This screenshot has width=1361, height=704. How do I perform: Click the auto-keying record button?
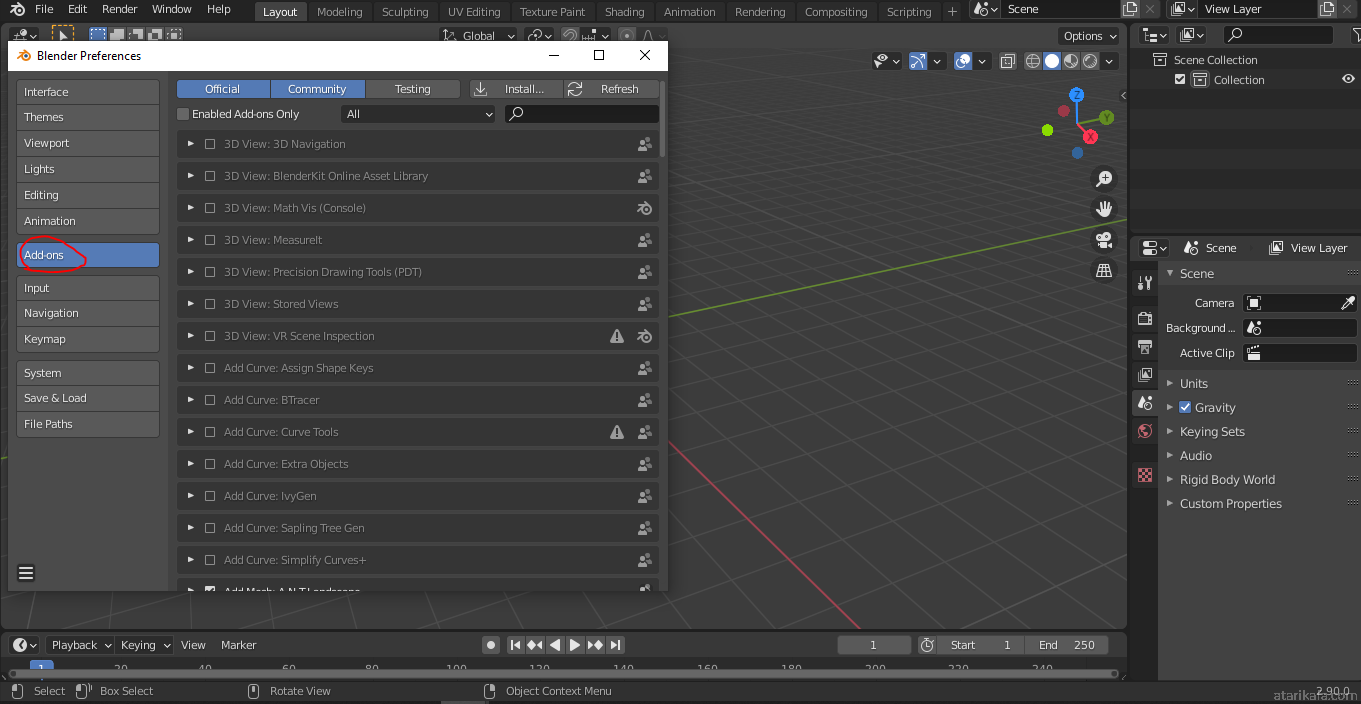tap(491, 645)
